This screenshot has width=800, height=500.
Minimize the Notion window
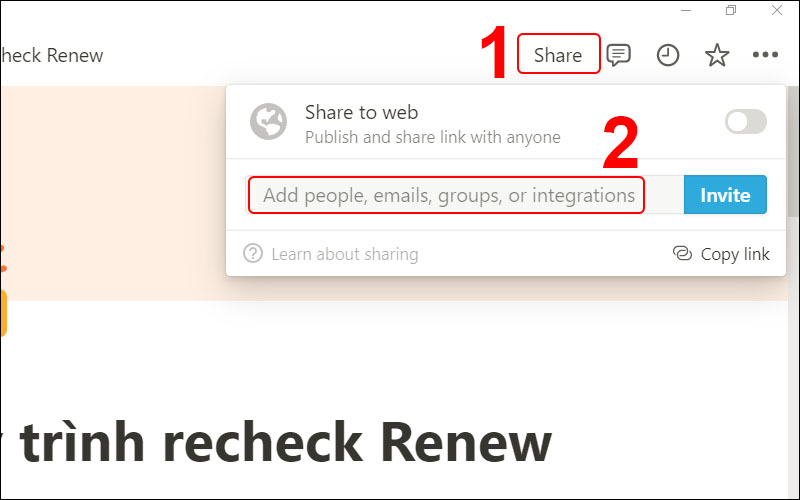click(x=686, y=10)
